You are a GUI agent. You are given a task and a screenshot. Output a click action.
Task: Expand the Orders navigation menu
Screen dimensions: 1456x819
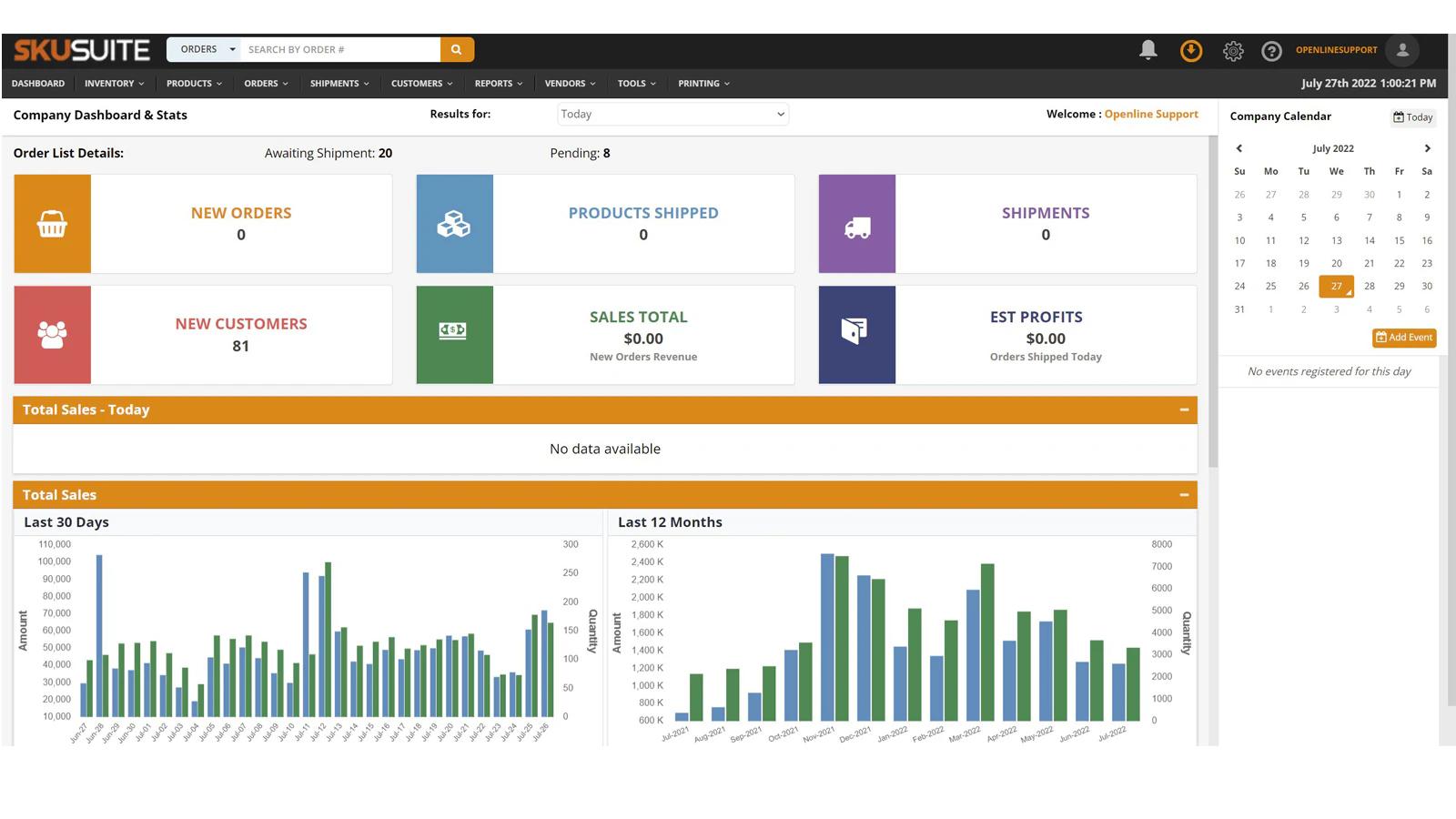266,84
